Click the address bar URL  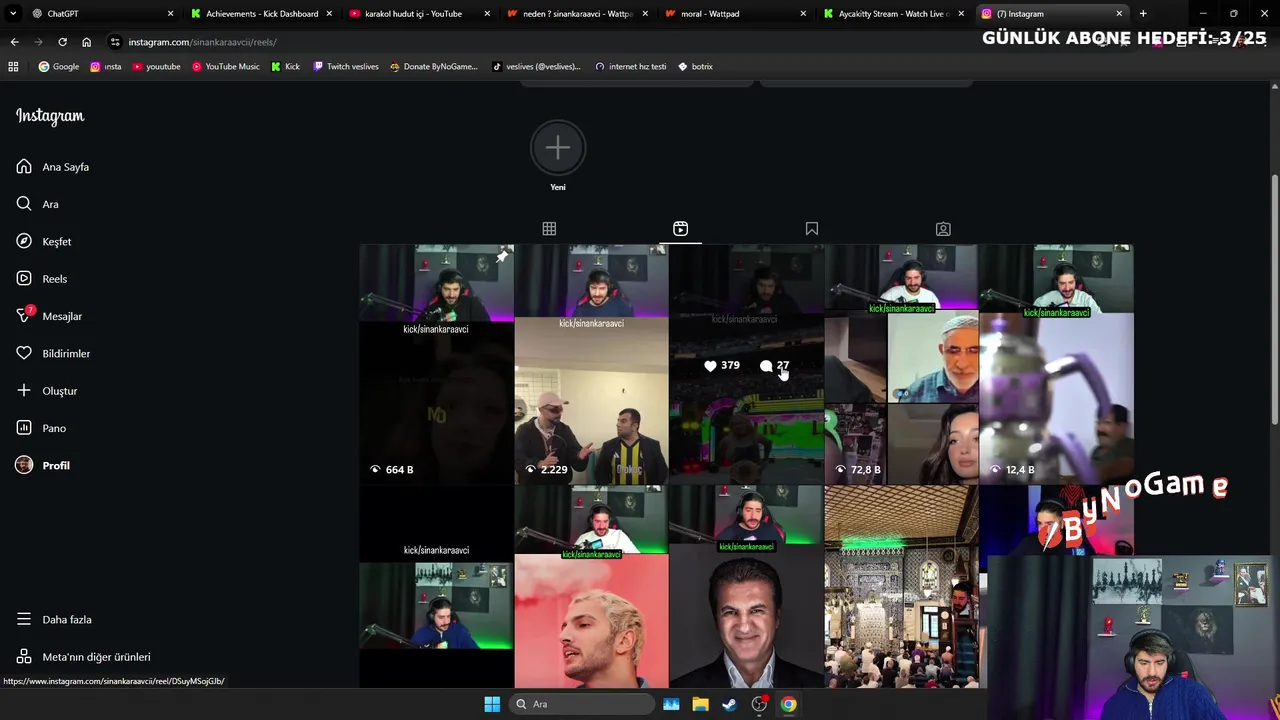tap(202, 42)
